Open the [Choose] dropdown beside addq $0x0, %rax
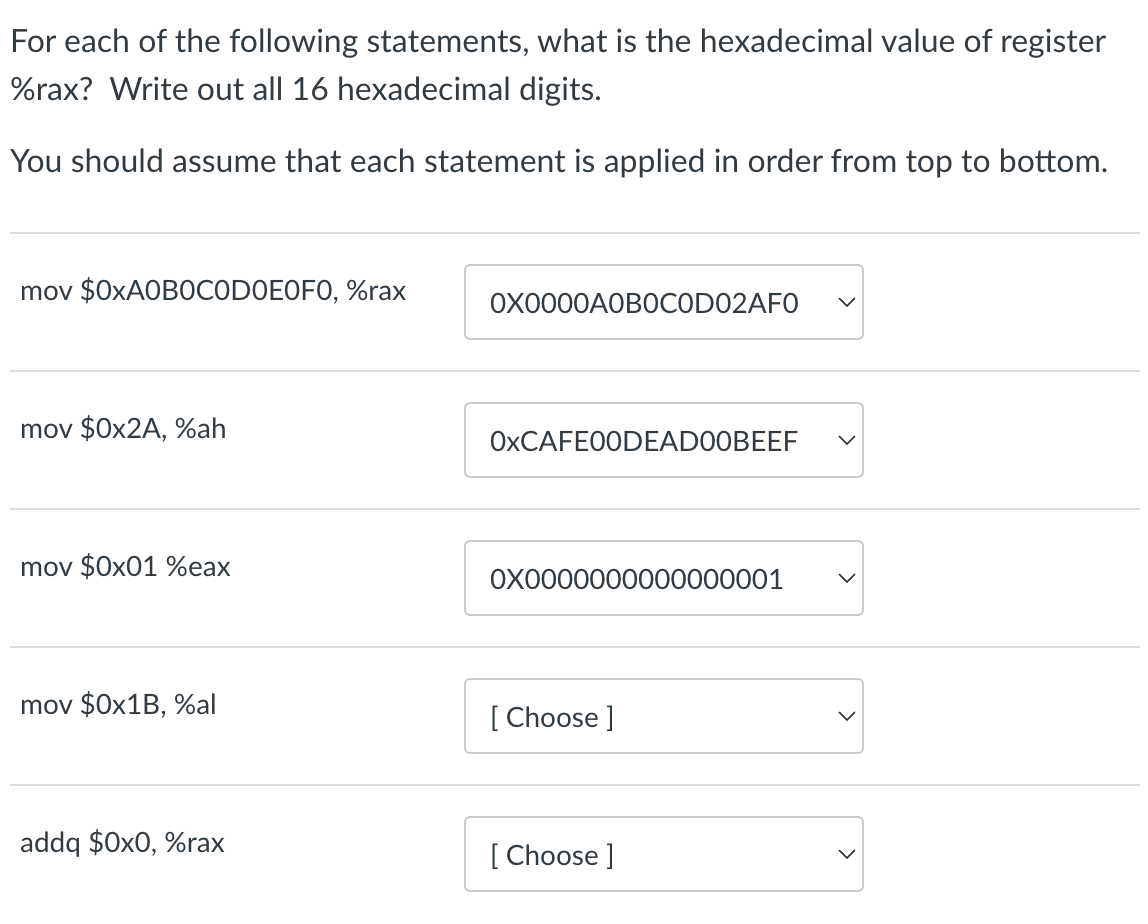This screenshot has height=924, width=1148. coord(645,855)
